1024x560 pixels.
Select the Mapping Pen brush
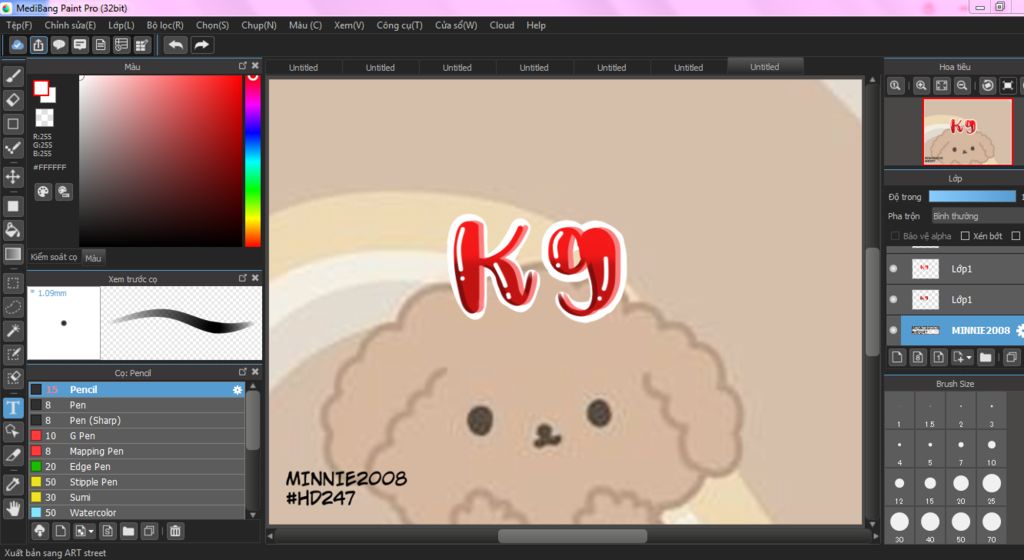tap(137, 451)
